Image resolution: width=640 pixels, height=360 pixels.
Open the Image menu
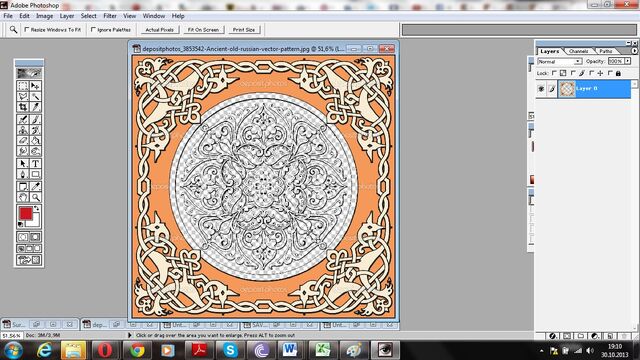click(44, 16)
